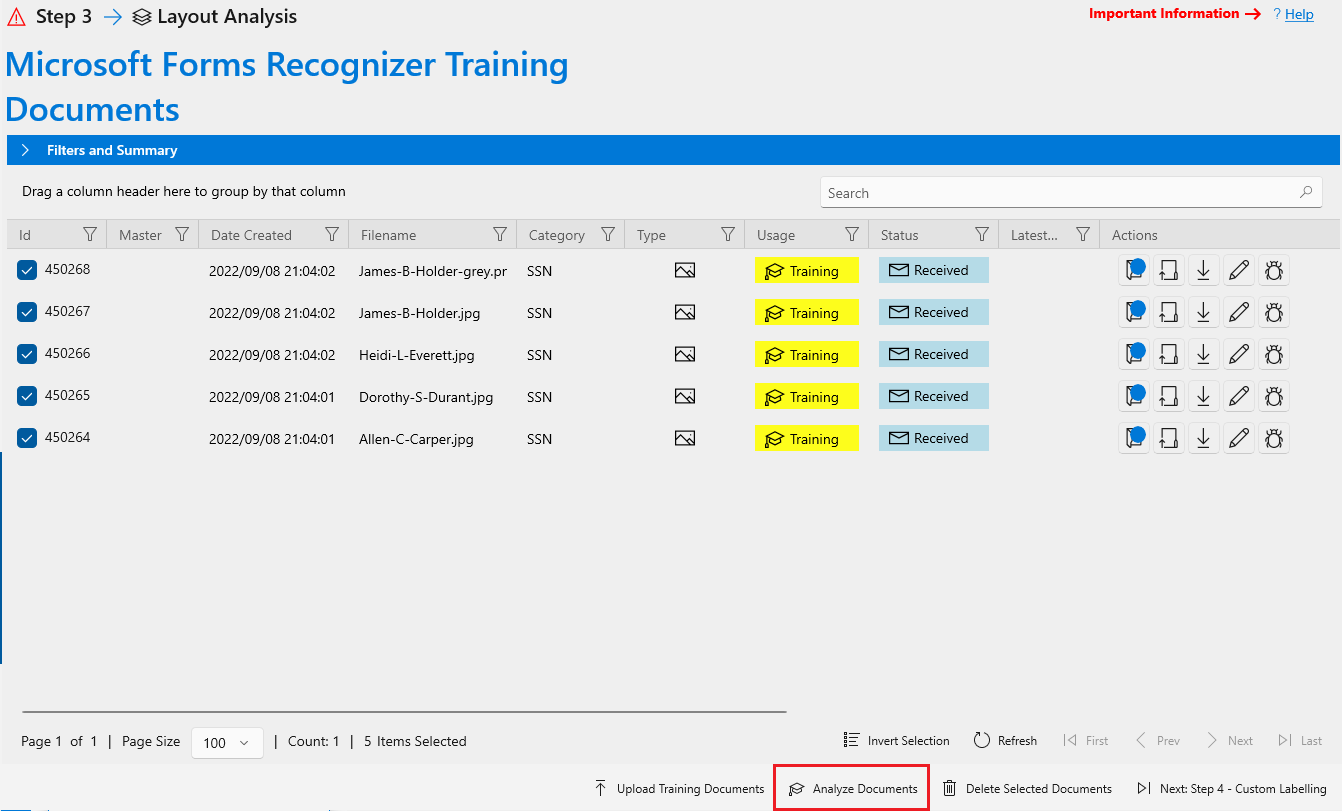The width and height of the screenshot is (1342, 811).
Task: Open the document viewer for row 450266
Action: 1134,354
